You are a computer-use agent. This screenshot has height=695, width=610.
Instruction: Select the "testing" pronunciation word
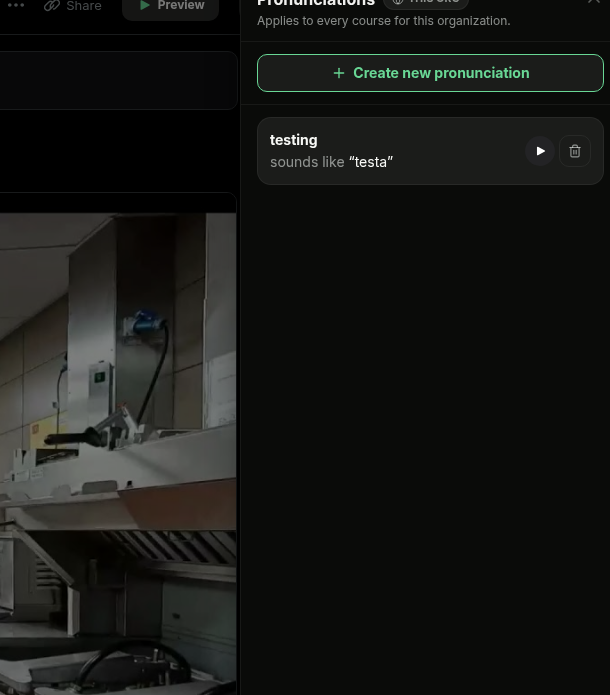point(293,140)
